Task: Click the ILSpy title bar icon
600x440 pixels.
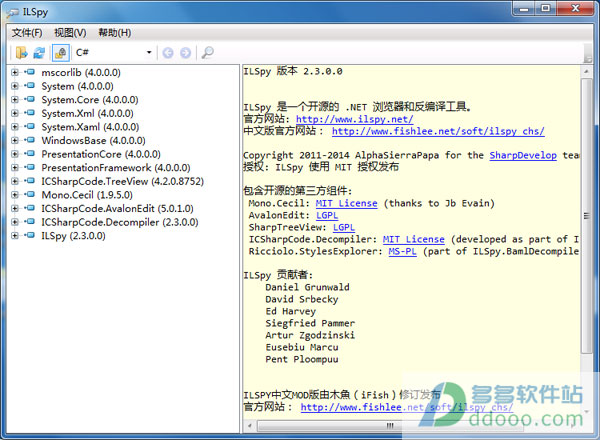Action: pos(13,13)
